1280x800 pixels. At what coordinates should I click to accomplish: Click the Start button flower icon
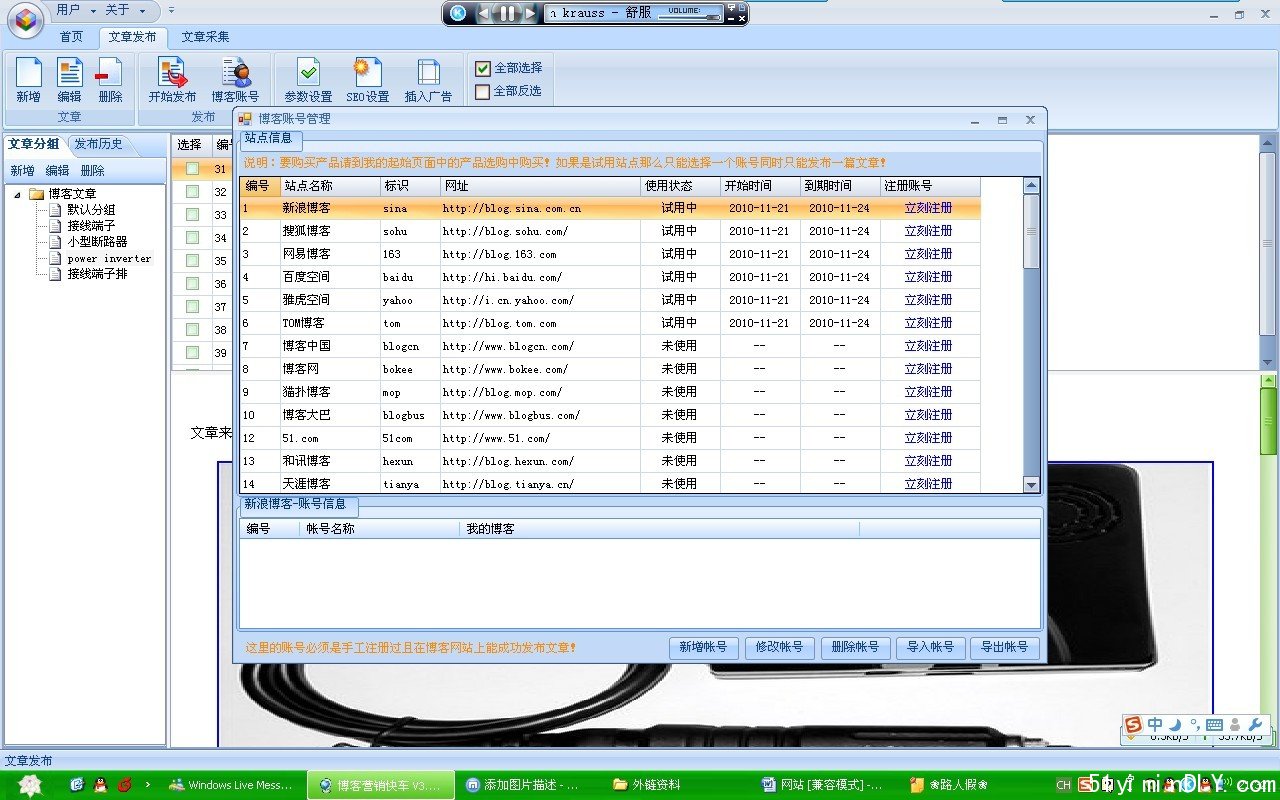point(28,785)
